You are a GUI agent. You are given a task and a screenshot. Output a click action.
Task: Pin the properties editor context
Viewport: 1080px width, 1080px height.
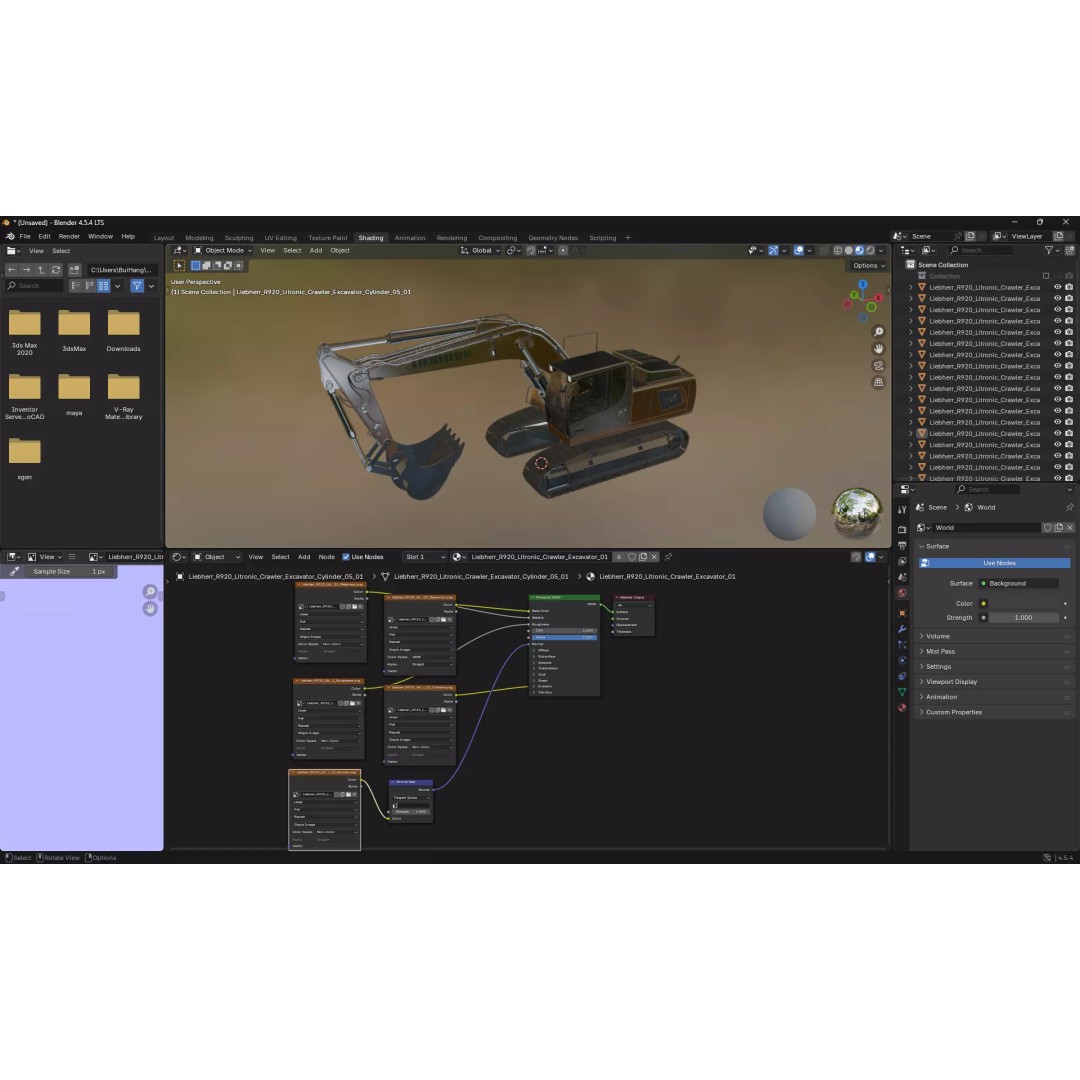coord(1069,508)
